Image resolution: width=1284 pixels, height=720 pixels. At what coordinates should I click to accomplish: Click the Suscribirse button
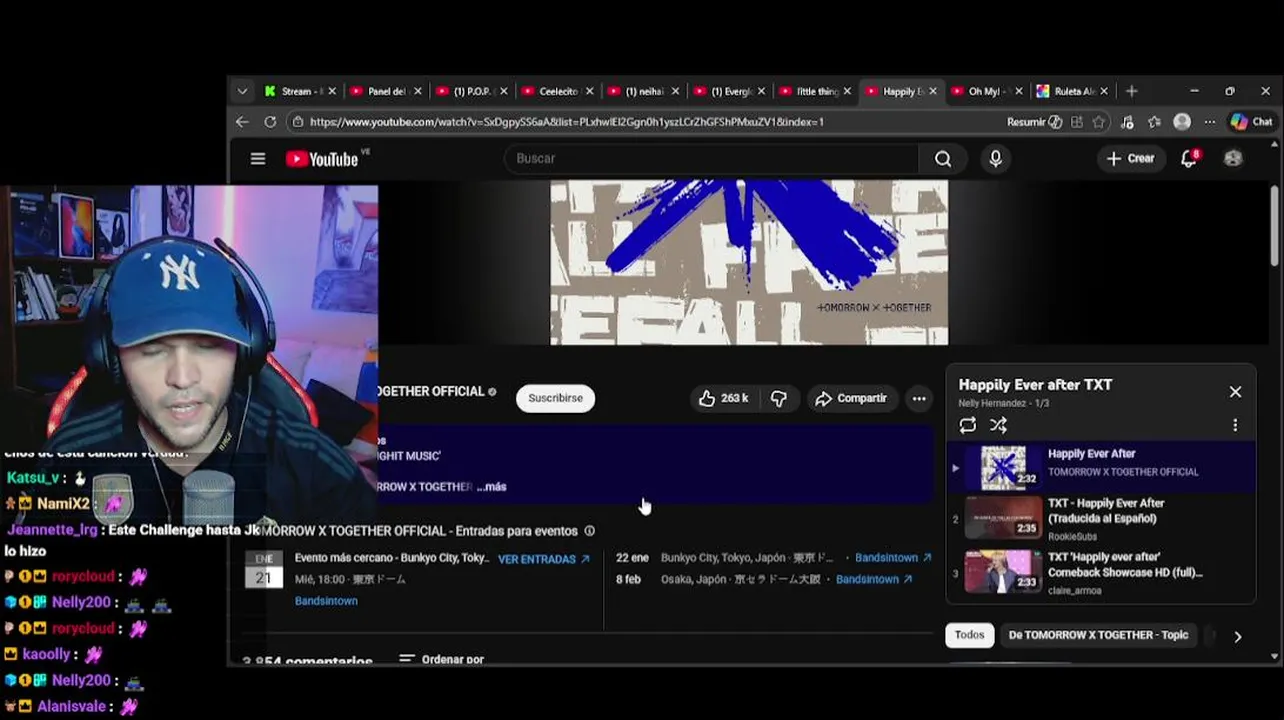point(555,398)
